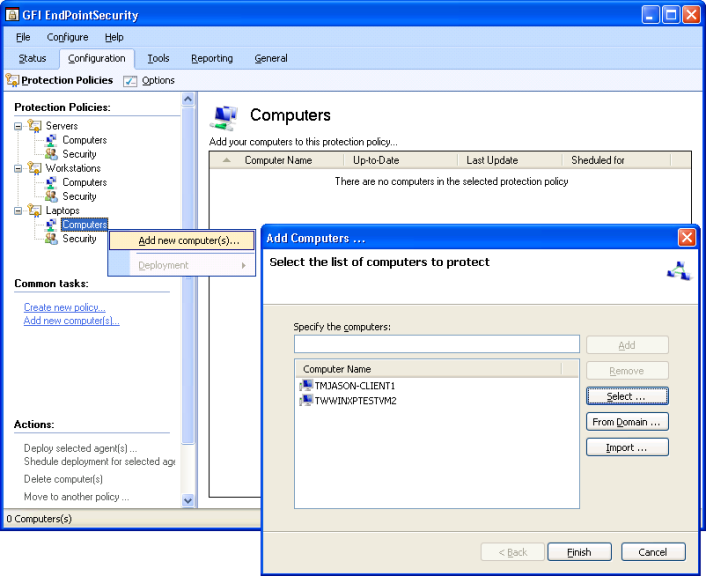The height and width of the screenshot is (576, 706).
Task: Select Security under Servers
Action: (x=79, y=154)
